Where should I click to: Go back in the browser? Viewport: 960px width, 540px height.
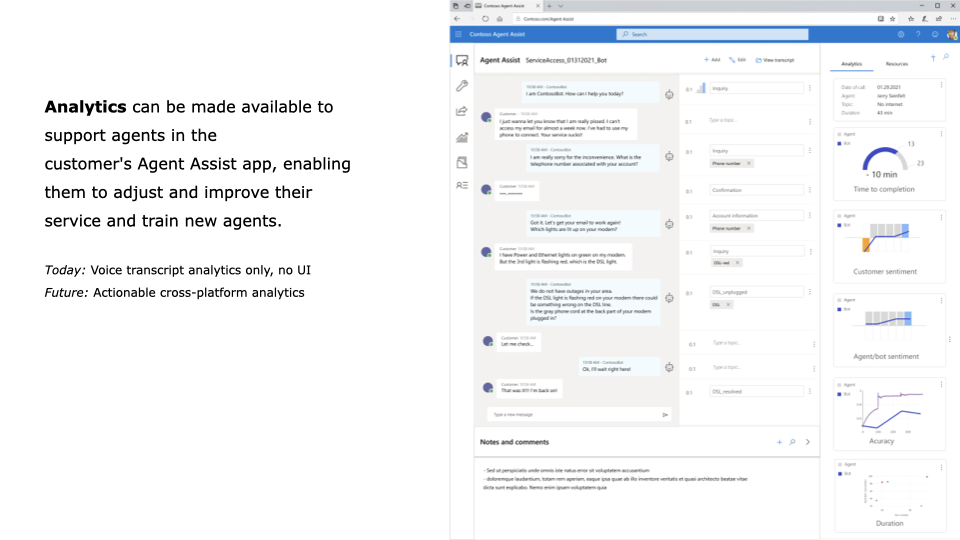click(457, 19)
